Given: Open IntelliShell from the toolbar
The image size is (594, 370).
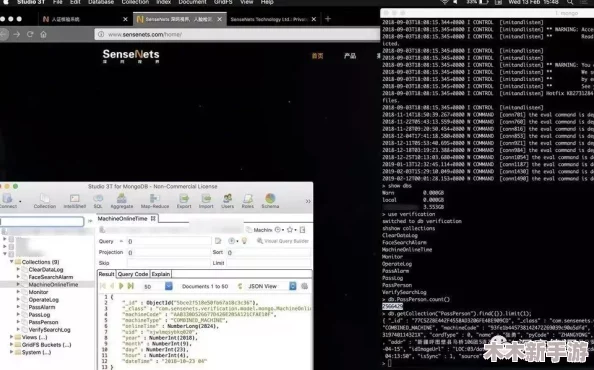Looking at the screenshot, I should (x=75, y=201).
